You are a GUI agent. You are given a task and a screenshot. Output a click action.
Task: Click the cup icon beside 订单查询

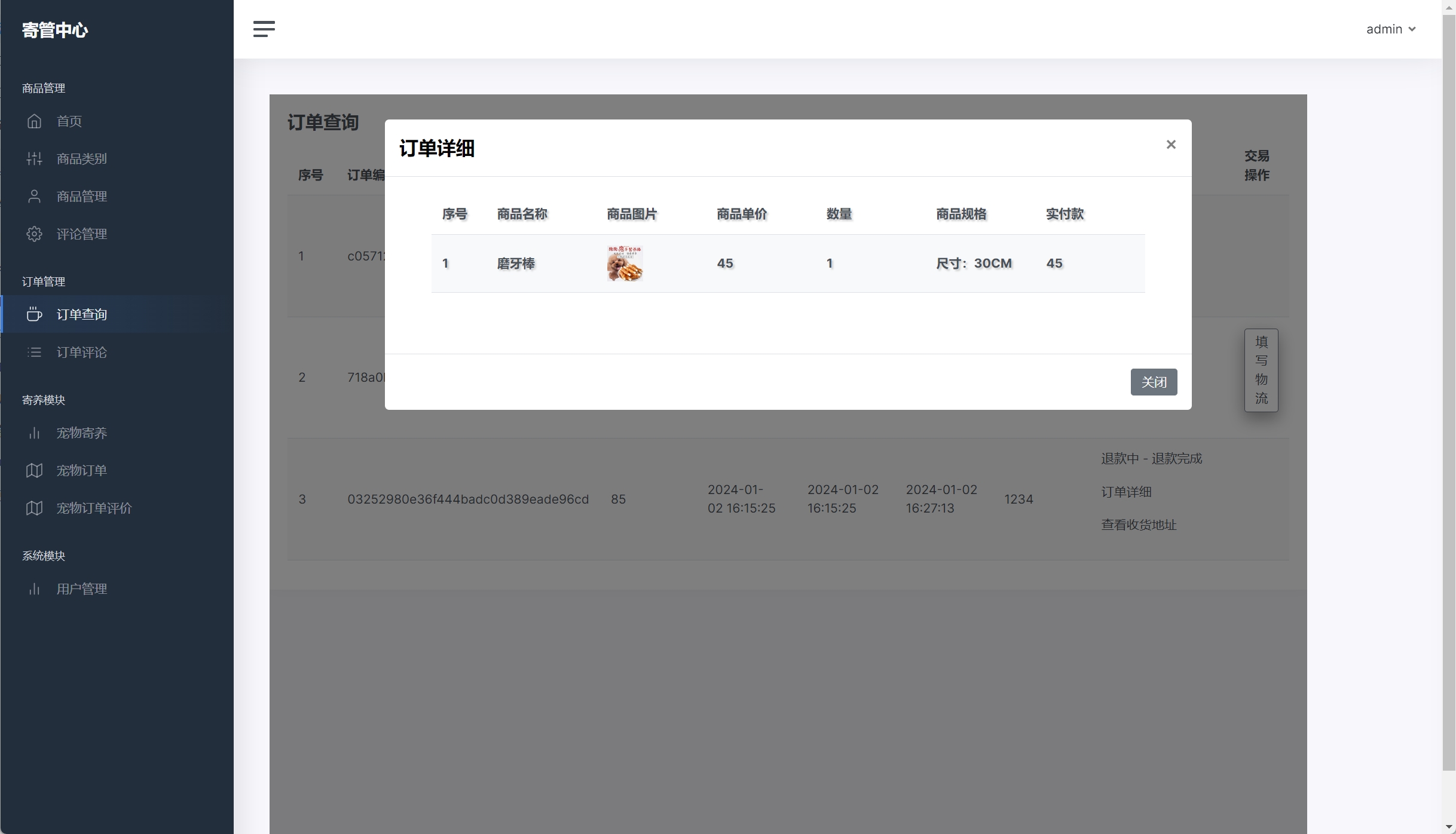point(34,314)
